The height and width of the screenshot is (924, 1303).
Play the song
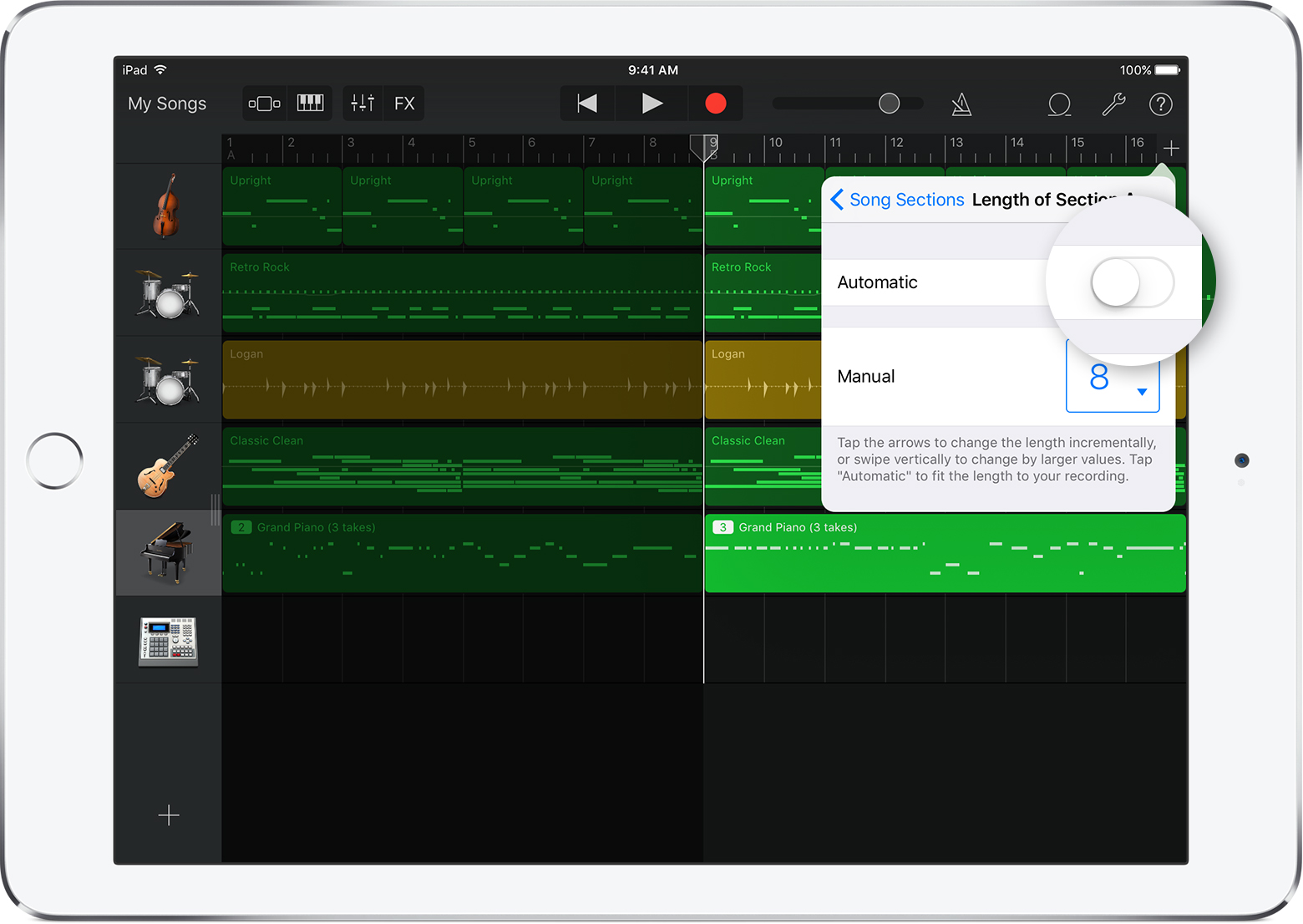click(x=651, y=104)
